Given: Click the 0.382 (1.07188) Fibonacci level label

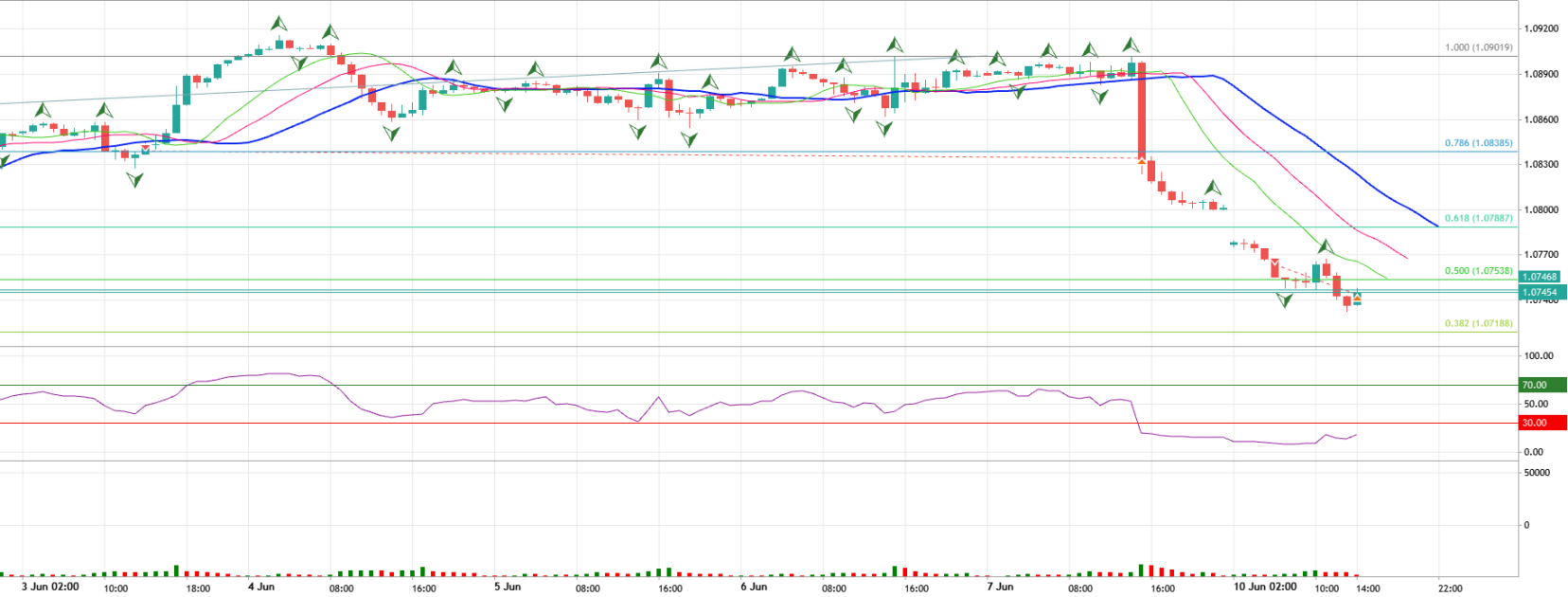Looking at the screenshot, I should click(1478, 323).
